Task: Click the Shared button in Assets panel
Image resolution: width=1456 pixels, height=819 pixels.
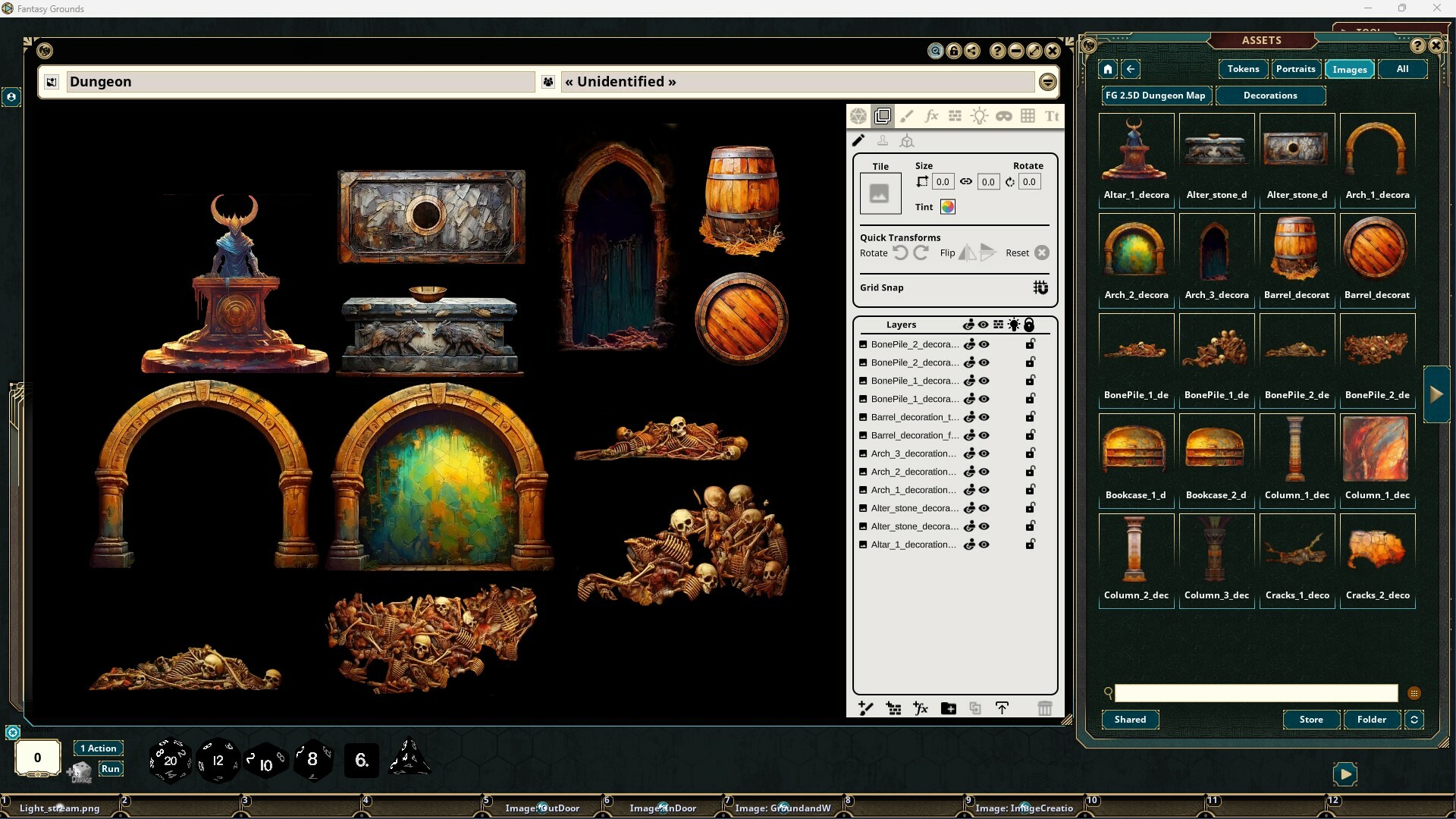Action: 1130,720
